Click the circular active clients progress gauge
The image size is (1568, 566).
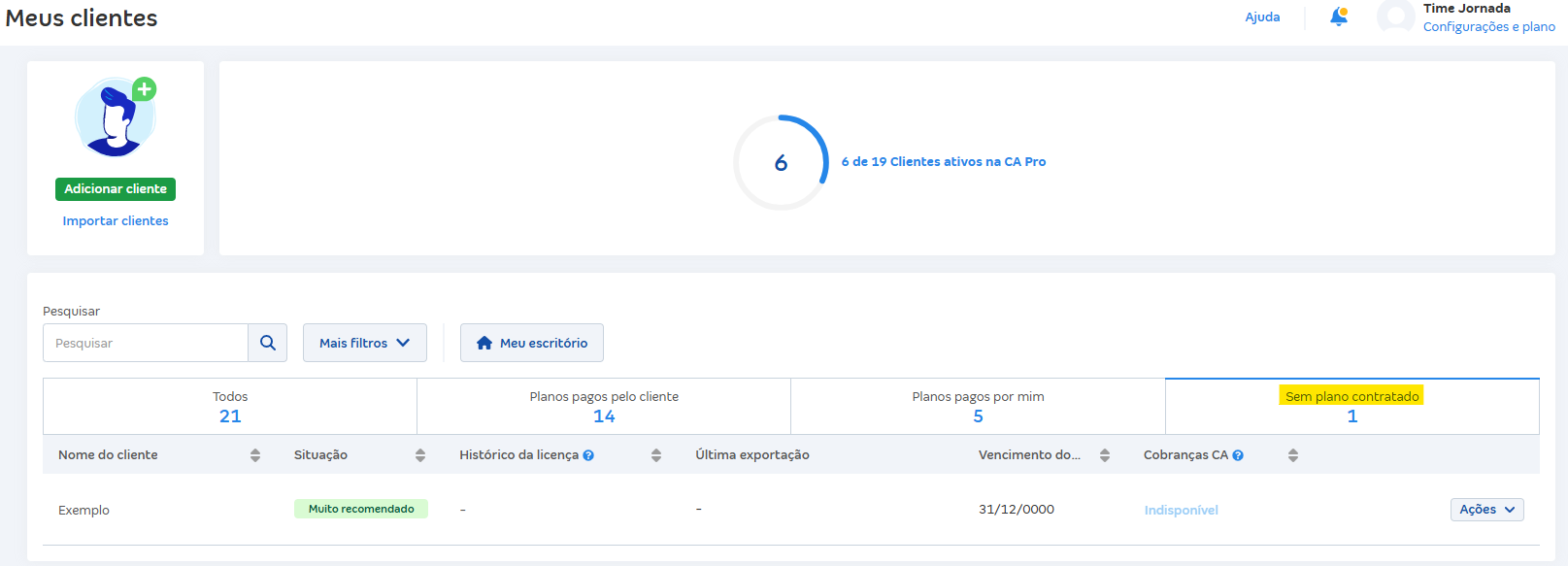[781, 162]
